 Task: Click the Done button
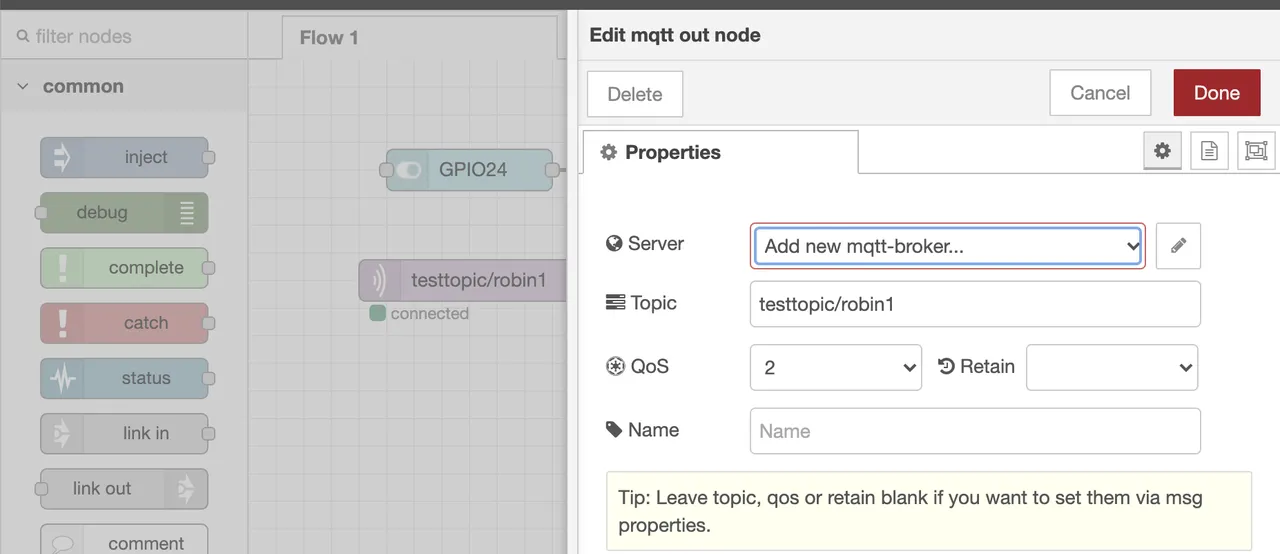pos(1217,93)
